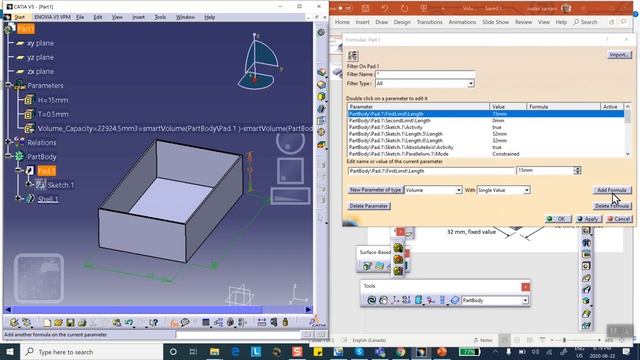Open PowerPoint Design tab
The width and height of the screenshot is (640, 360).
coord(402,22)
